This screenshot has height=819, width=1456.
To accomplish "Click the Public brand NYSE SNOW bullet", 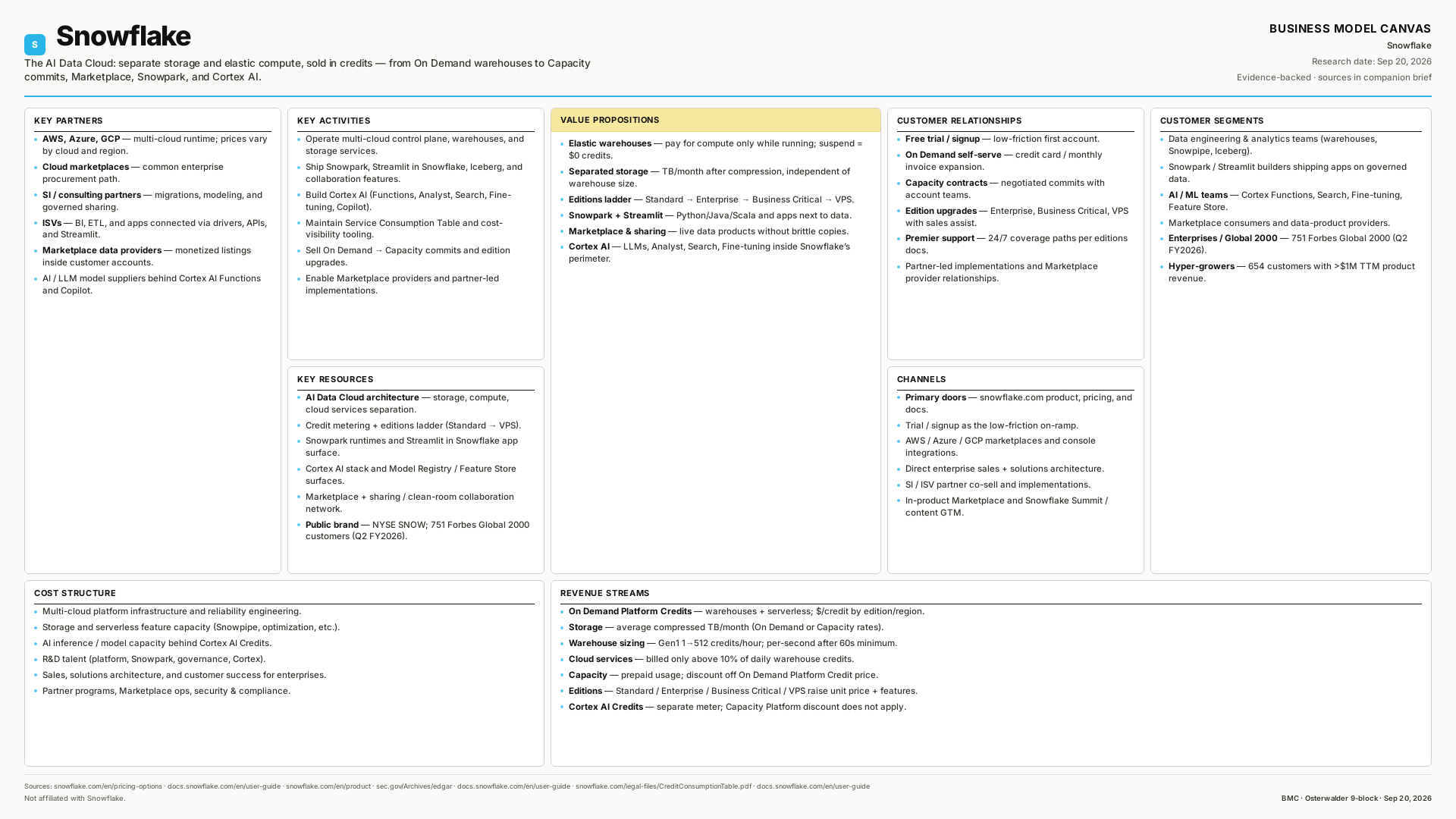I will click(x=415, y=531).
